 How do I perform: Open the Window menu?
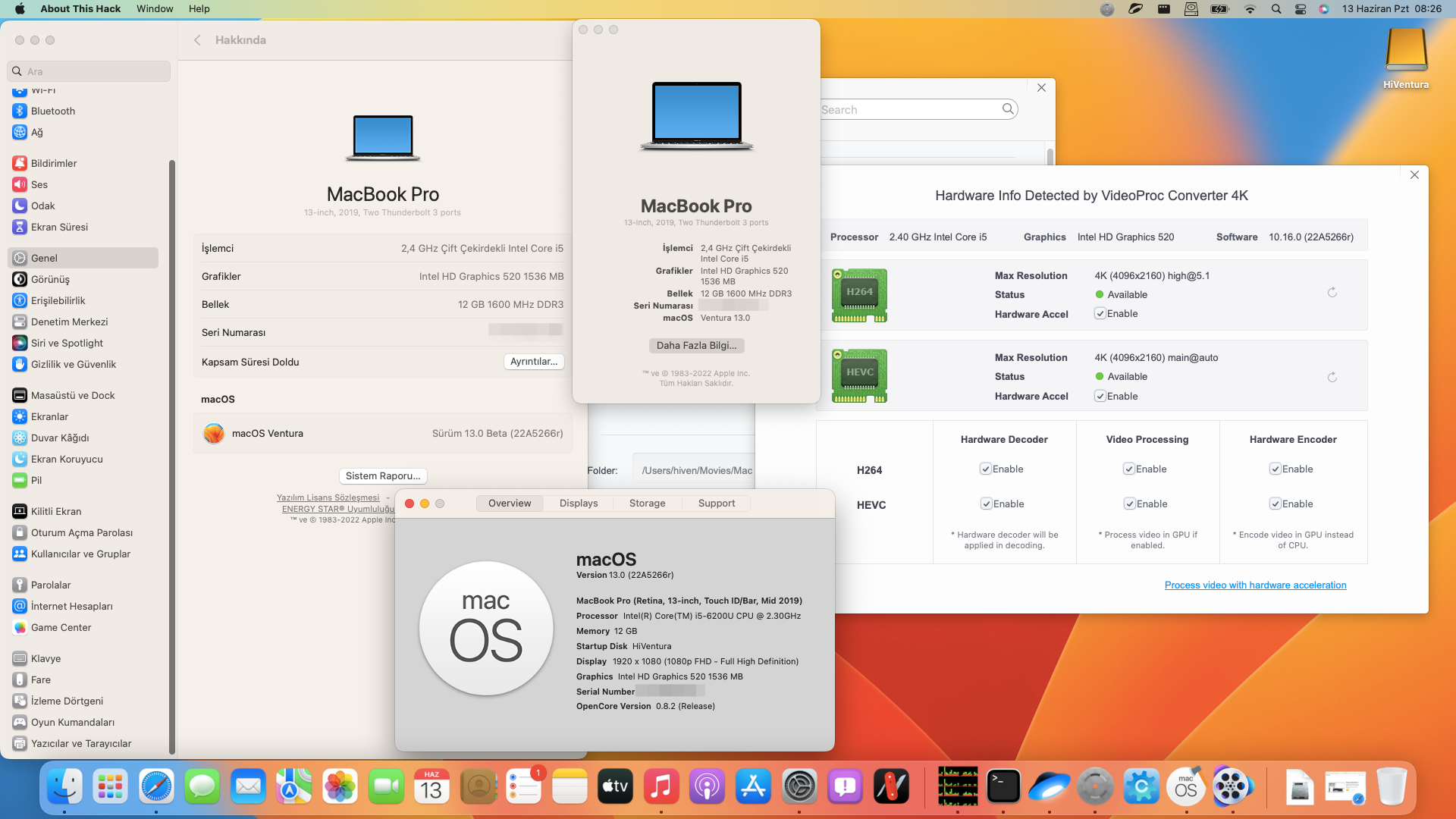click(155, 8)
